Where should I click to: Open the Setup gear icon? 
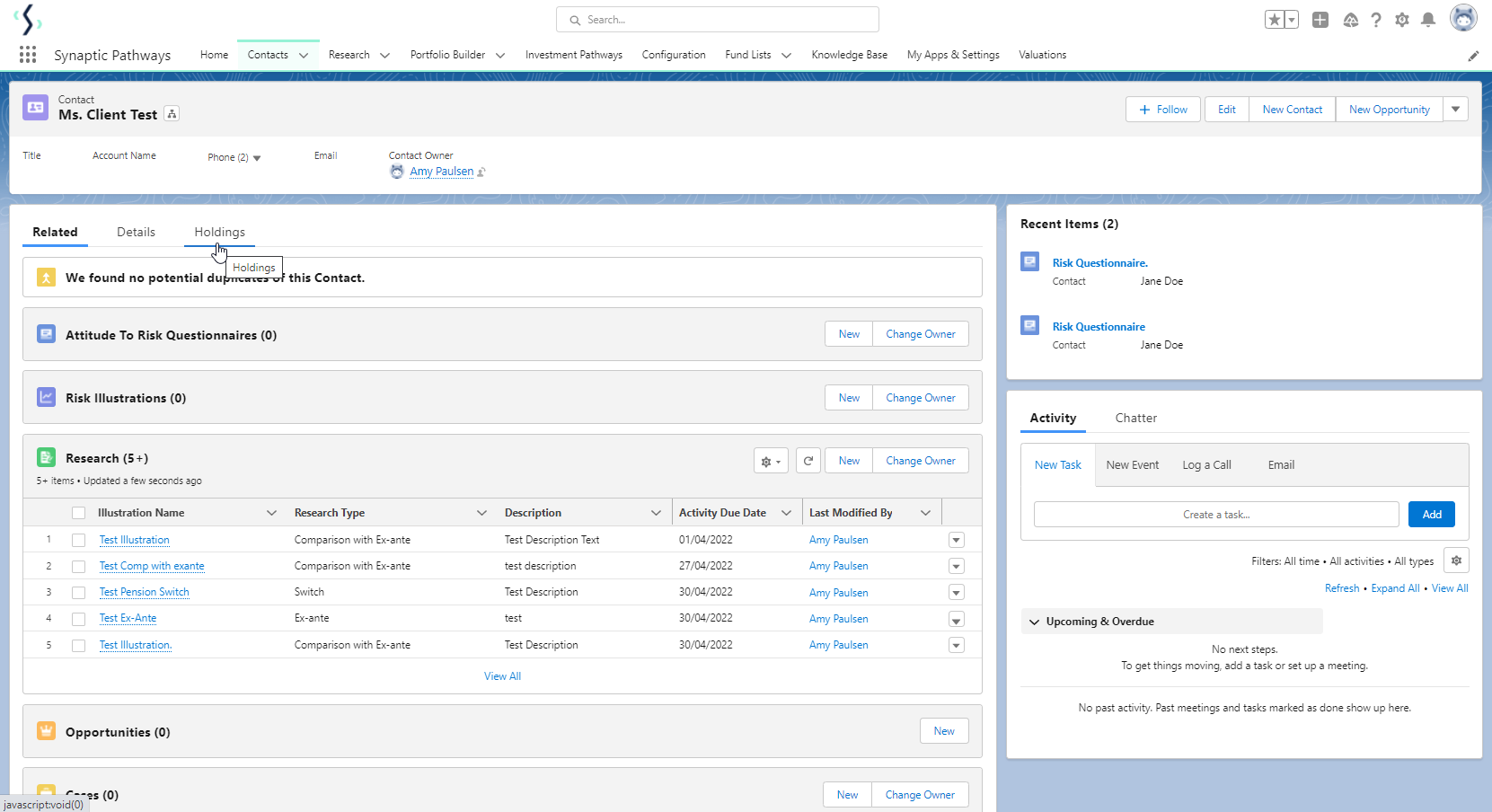[1401, 20]
